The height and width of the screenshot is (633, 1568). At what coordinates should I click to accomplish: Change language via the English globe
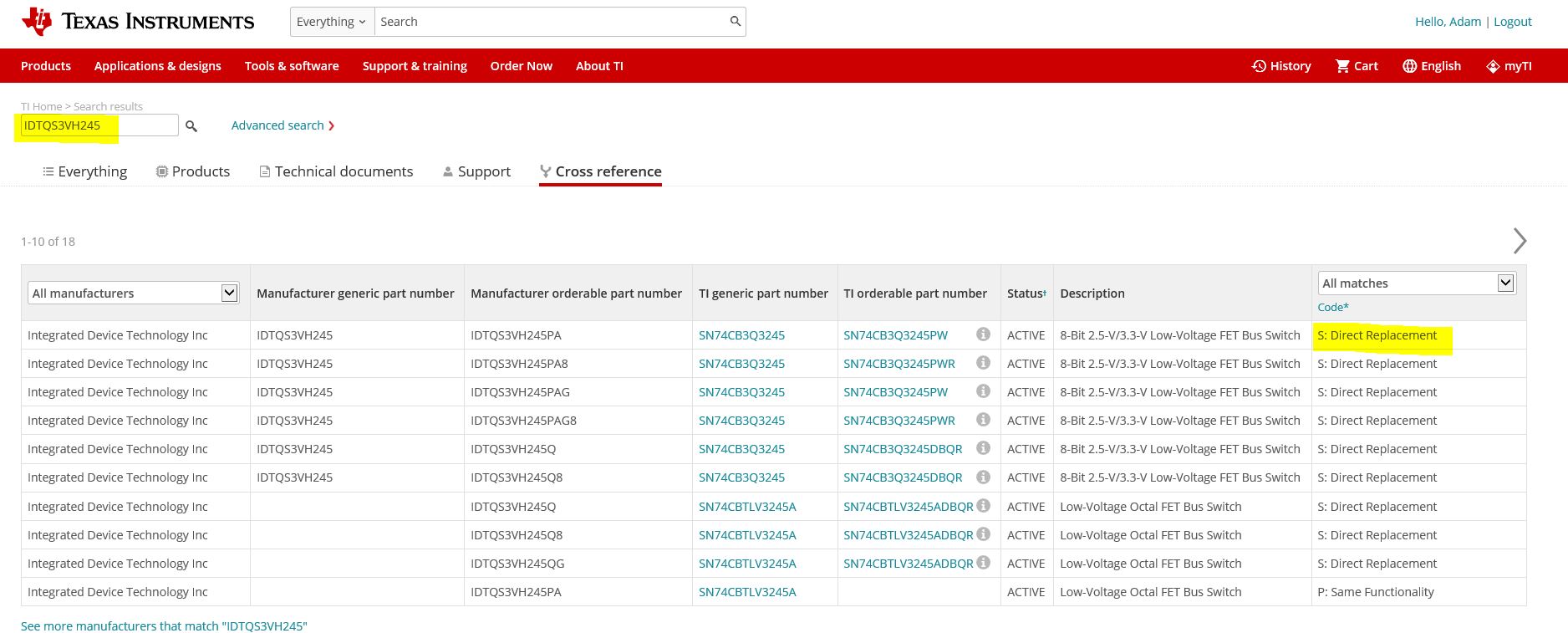coord(1432,66)
